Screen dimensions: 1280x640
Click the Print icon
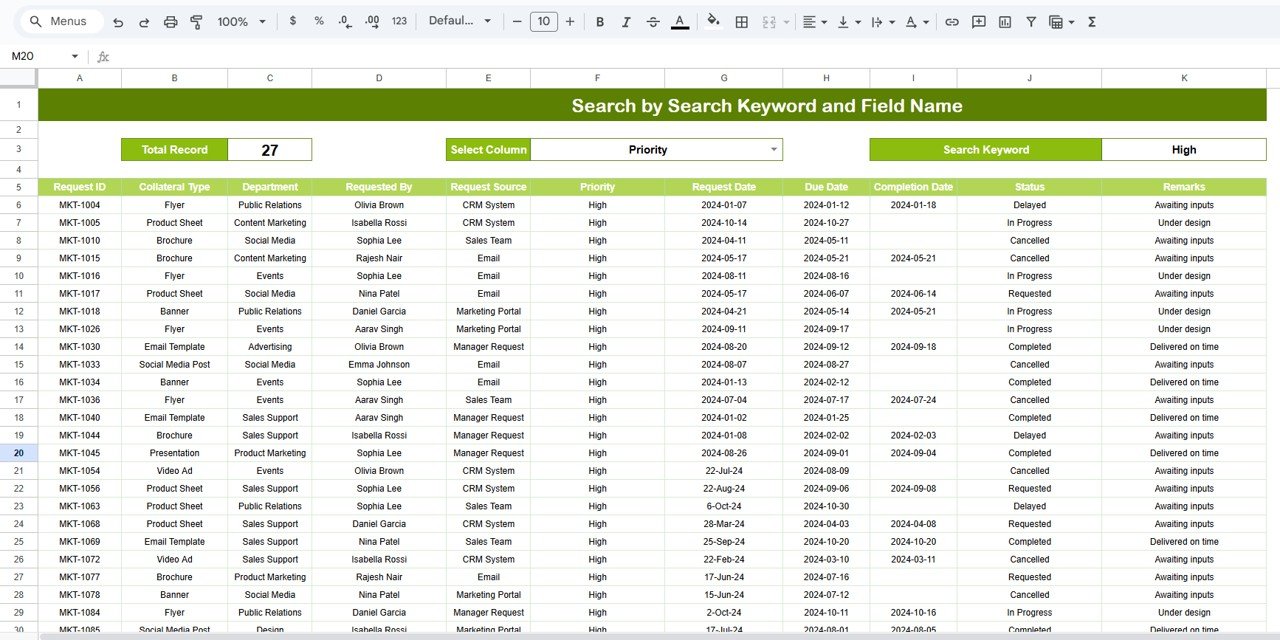click(170, 21)
